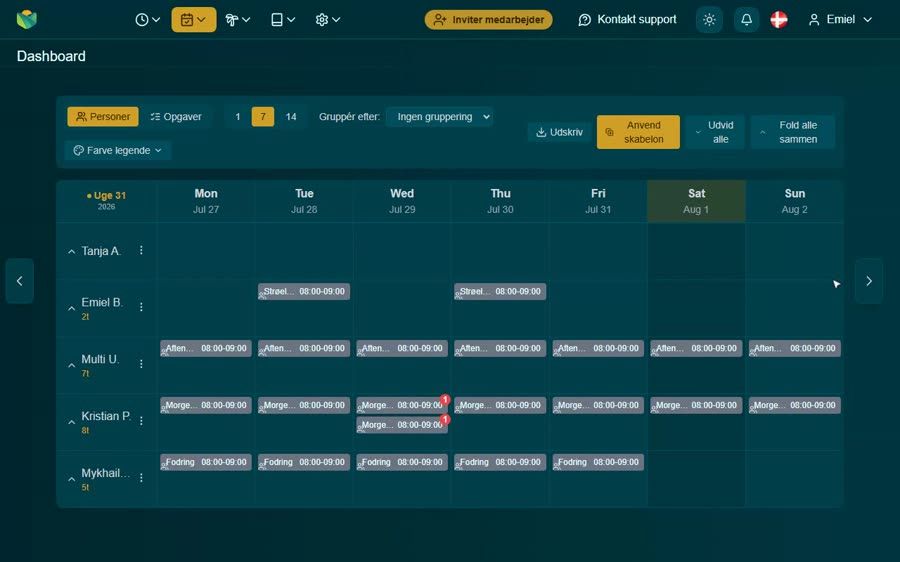This screenshot has height=562, width=900.
Task: Open the gear settings menu
Action: tap(327, 20)
